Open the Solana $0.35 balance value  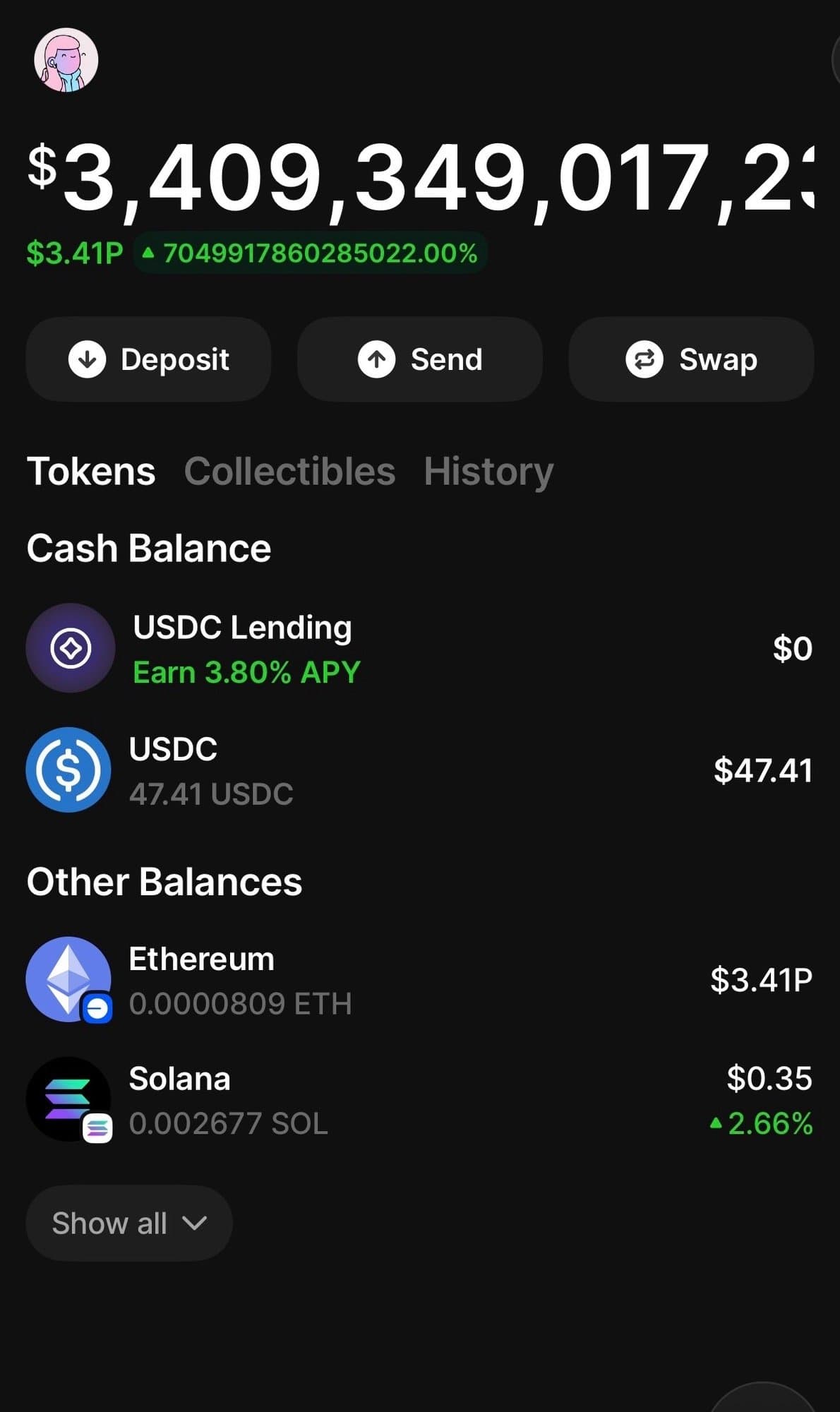(769, 1078)
